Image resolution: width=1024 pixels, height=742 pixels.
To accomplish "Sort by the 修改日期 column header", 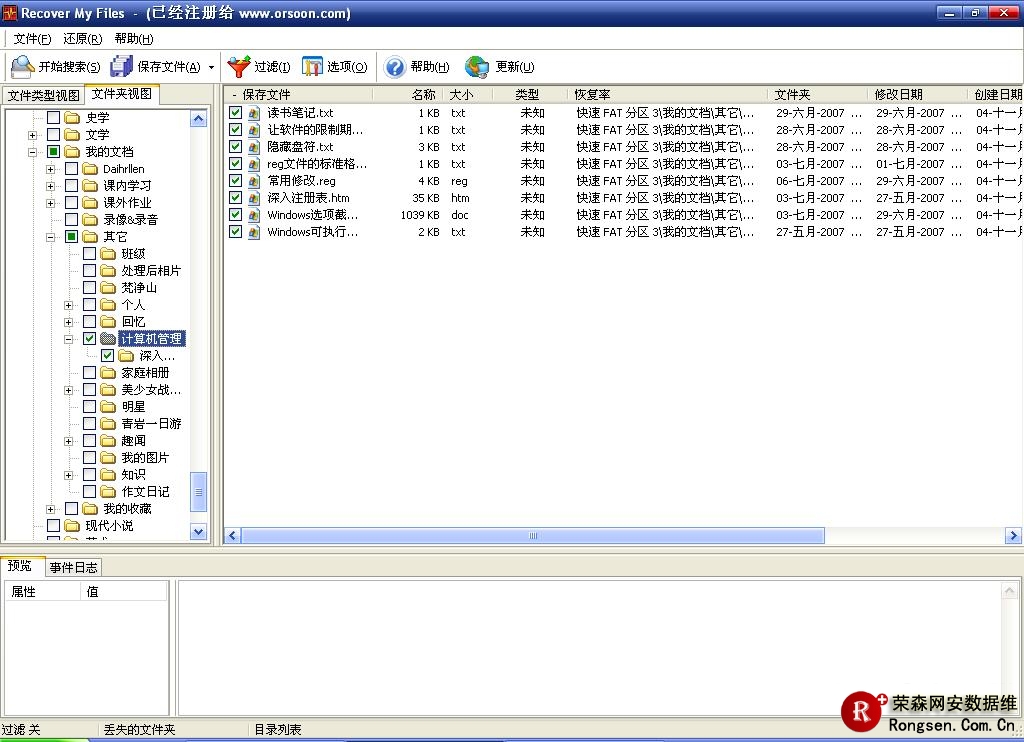I will [898, 95].
